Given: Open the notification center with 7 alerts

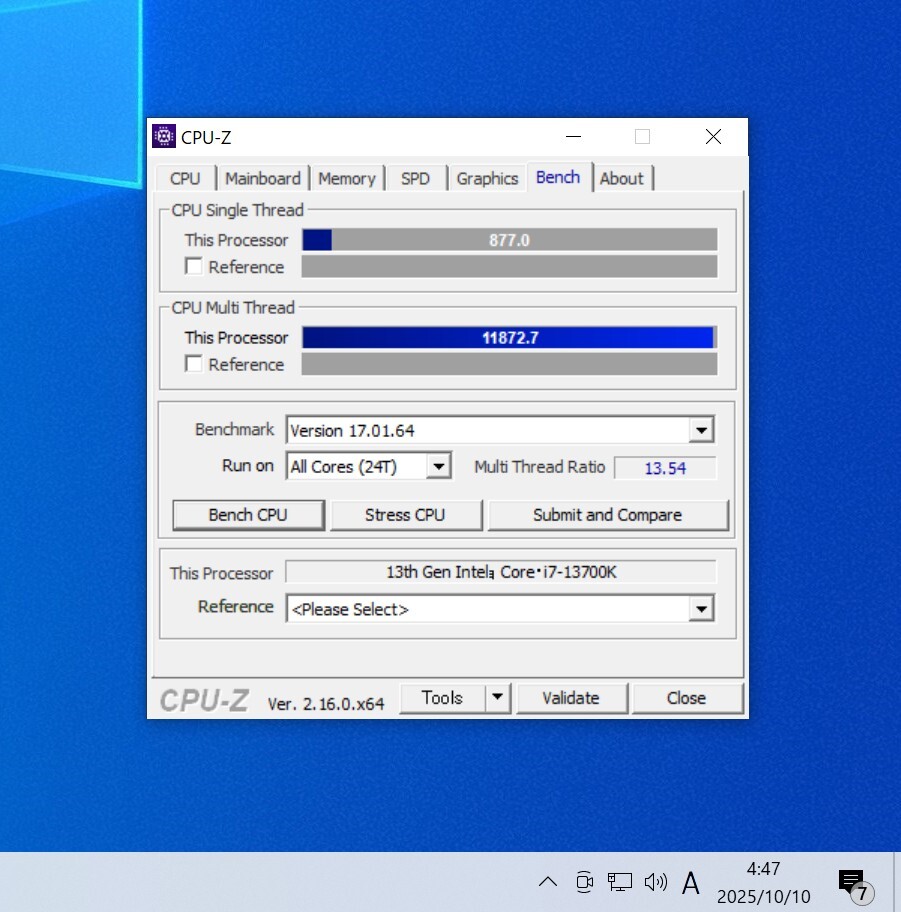Looking at the screenshot, I should (853, 883).
